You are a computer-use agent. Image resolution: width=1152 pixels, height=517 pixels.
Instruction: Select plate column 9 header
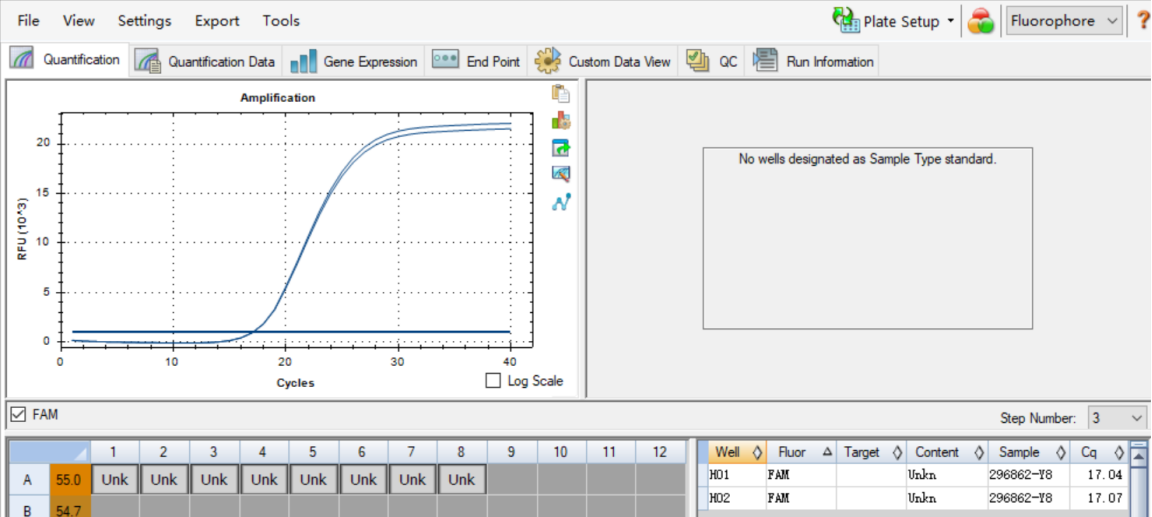(x=511, y=452)
